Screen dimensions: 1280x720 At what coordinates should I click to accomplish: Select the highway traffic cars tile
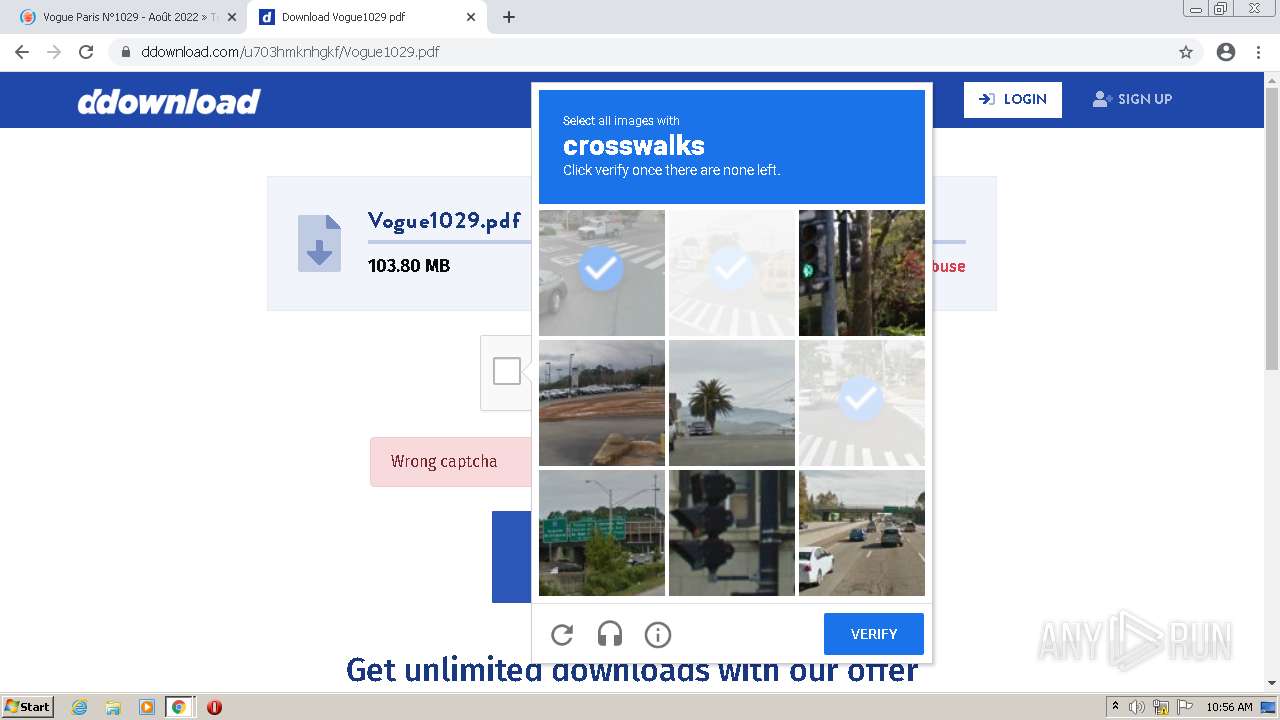pos(862,533)
